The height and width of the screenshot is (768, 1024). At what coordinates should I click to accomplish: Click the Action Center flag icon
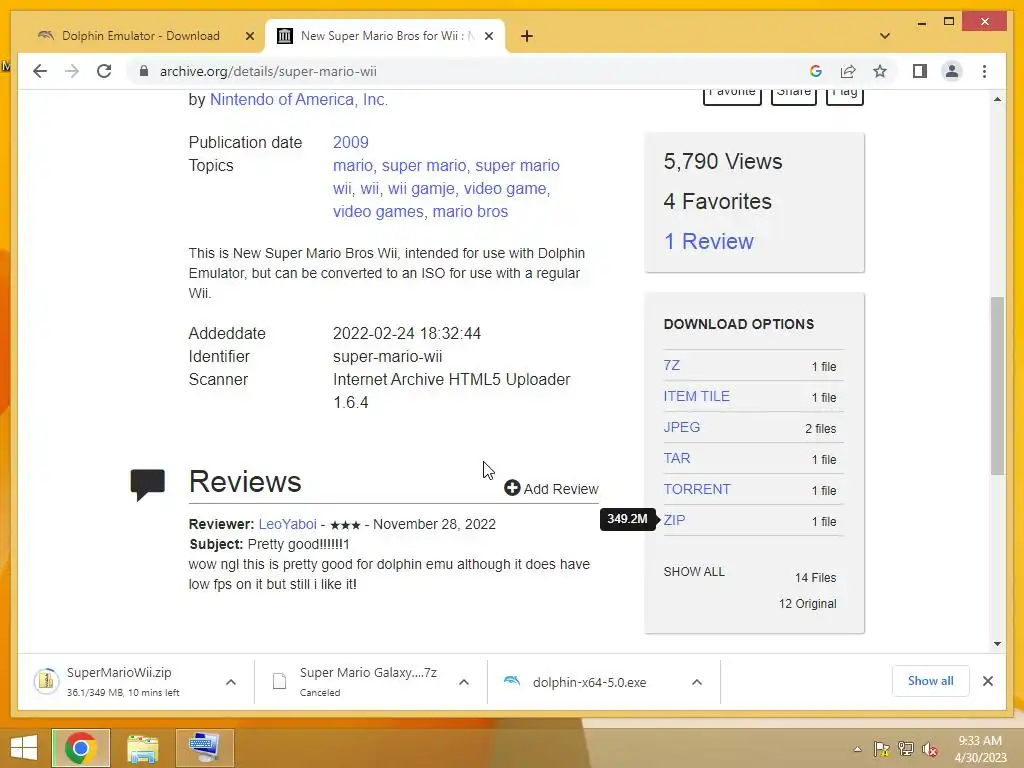tap(881, 749)
